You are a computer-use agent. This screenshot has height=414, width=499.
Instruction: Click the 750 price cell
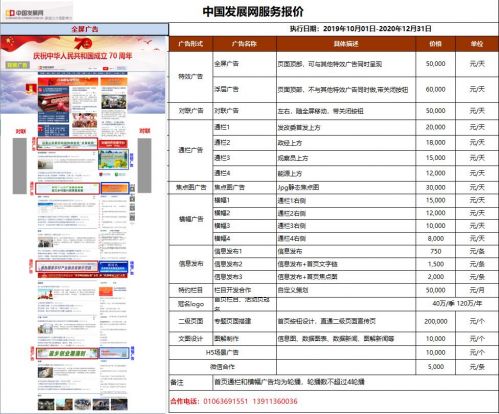435,251
